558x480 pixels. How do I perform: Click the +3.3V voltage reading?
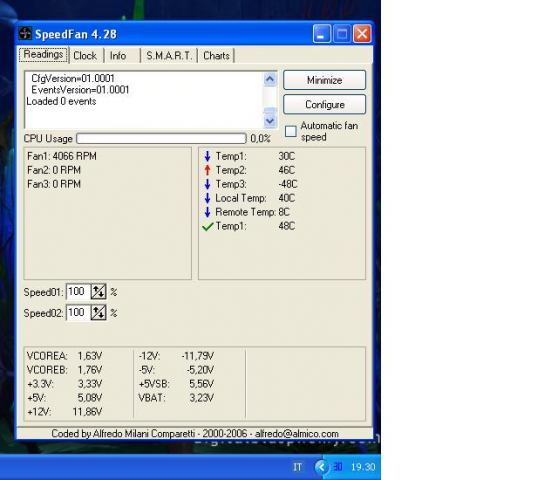[x=64, y=384]
